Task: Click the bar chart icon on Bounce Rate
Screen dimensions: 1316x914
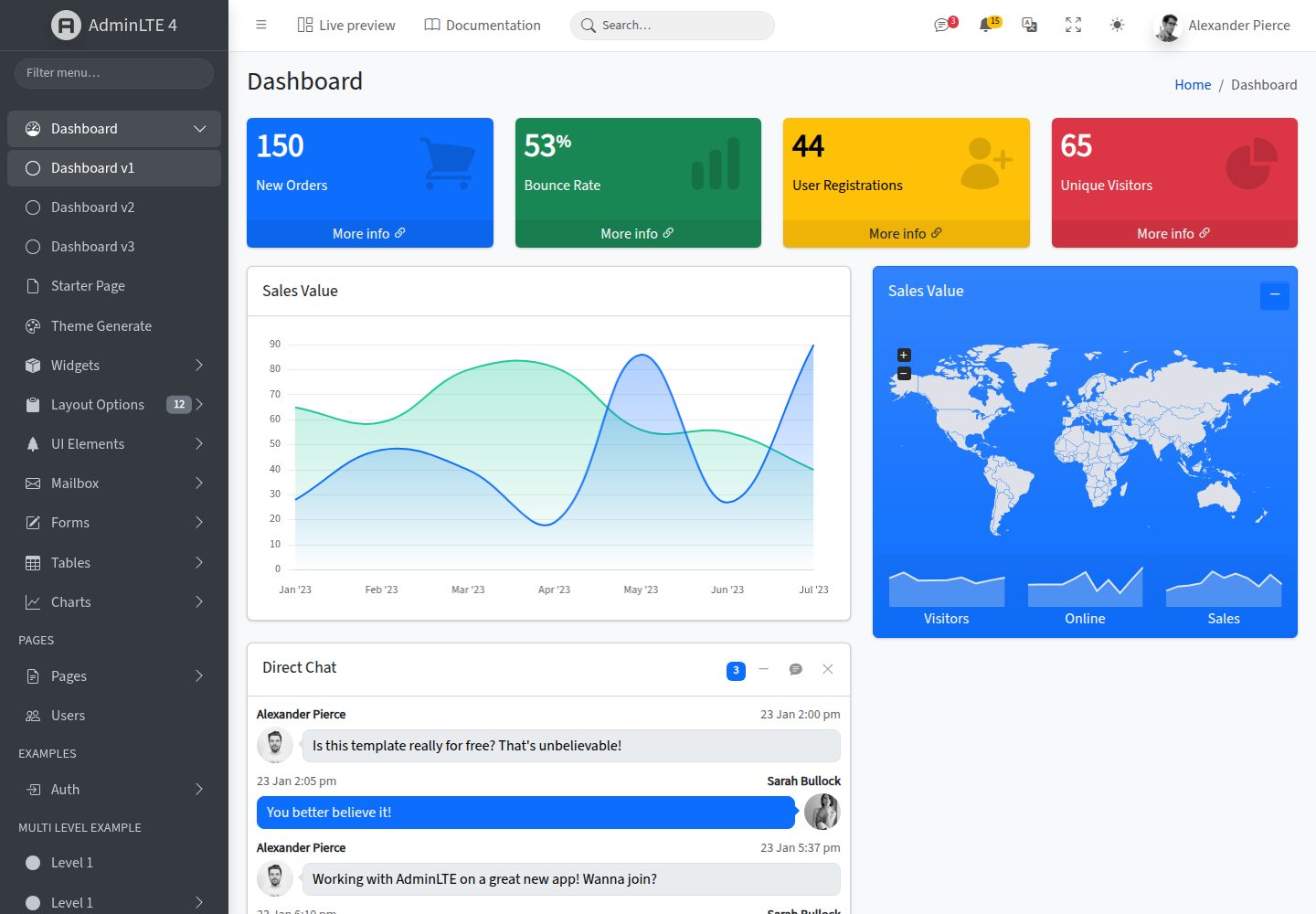Action: (716, 163)
